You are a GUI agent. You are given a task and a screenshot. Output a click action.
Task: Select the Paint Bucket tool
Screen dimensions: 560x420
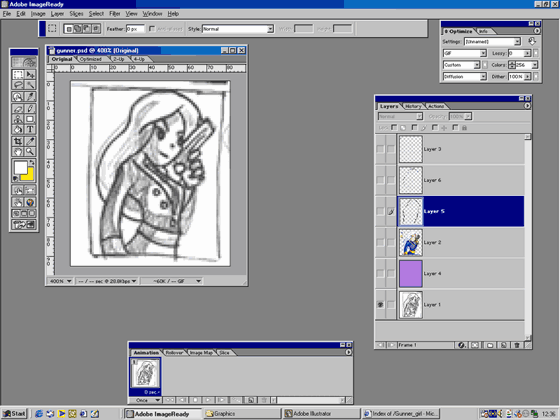pyautogui.click(x=18, y=129)
